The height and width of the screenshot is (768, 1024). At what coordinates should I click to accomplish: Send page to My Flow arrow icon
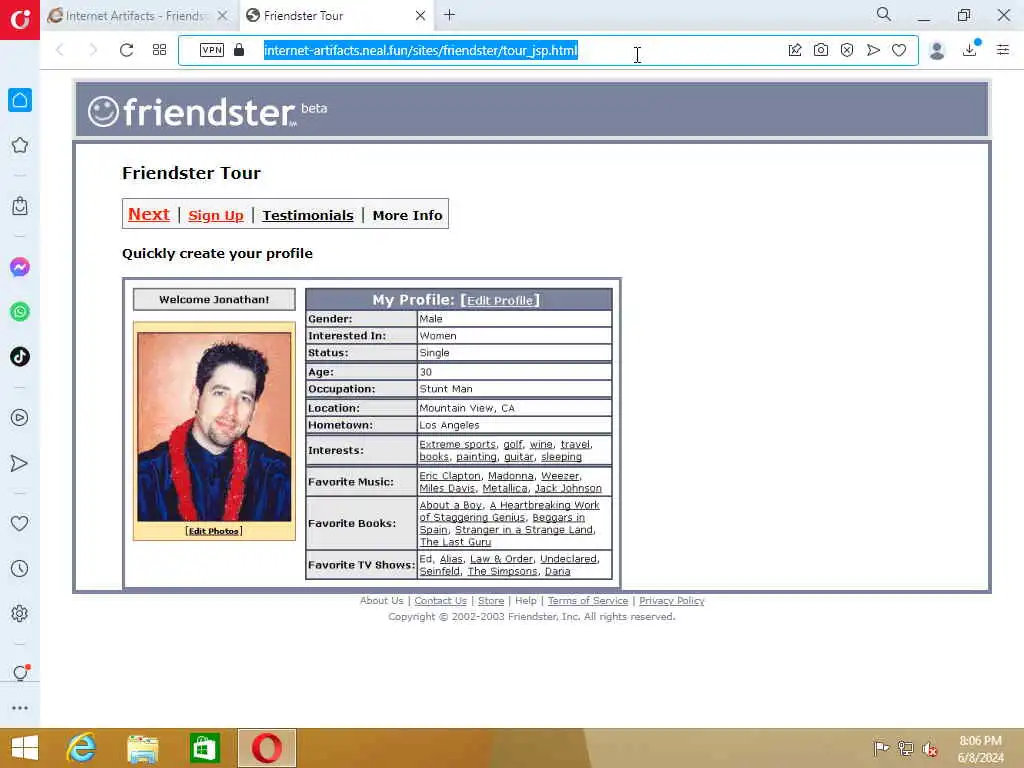[873, 50]
